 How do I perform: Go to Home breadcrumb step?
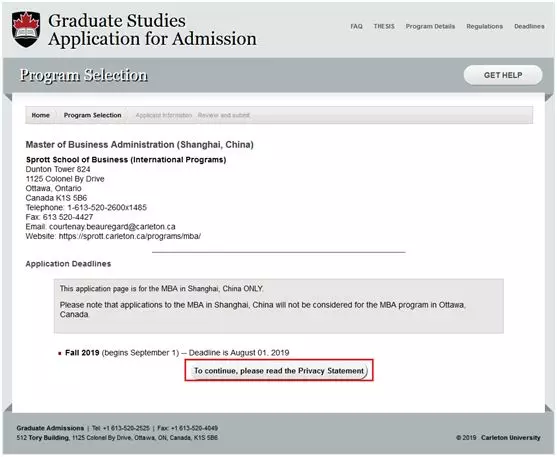40,115
